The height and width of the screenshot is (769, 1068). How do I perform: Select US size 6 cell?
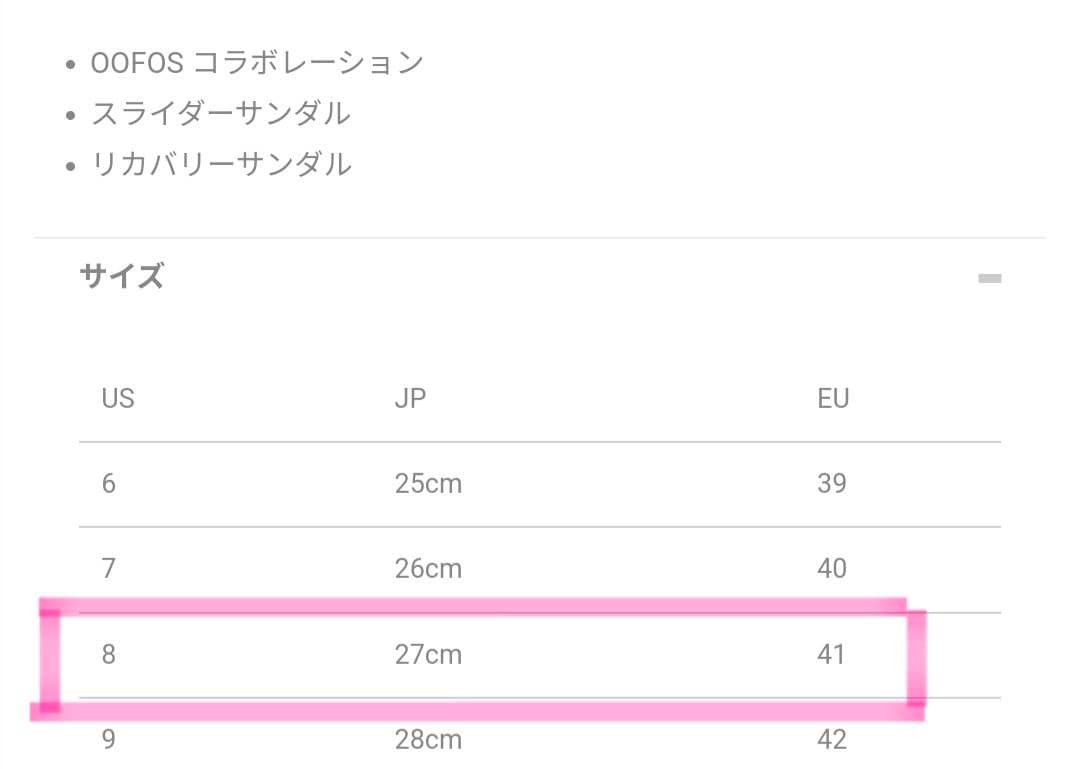click(108, 484)
